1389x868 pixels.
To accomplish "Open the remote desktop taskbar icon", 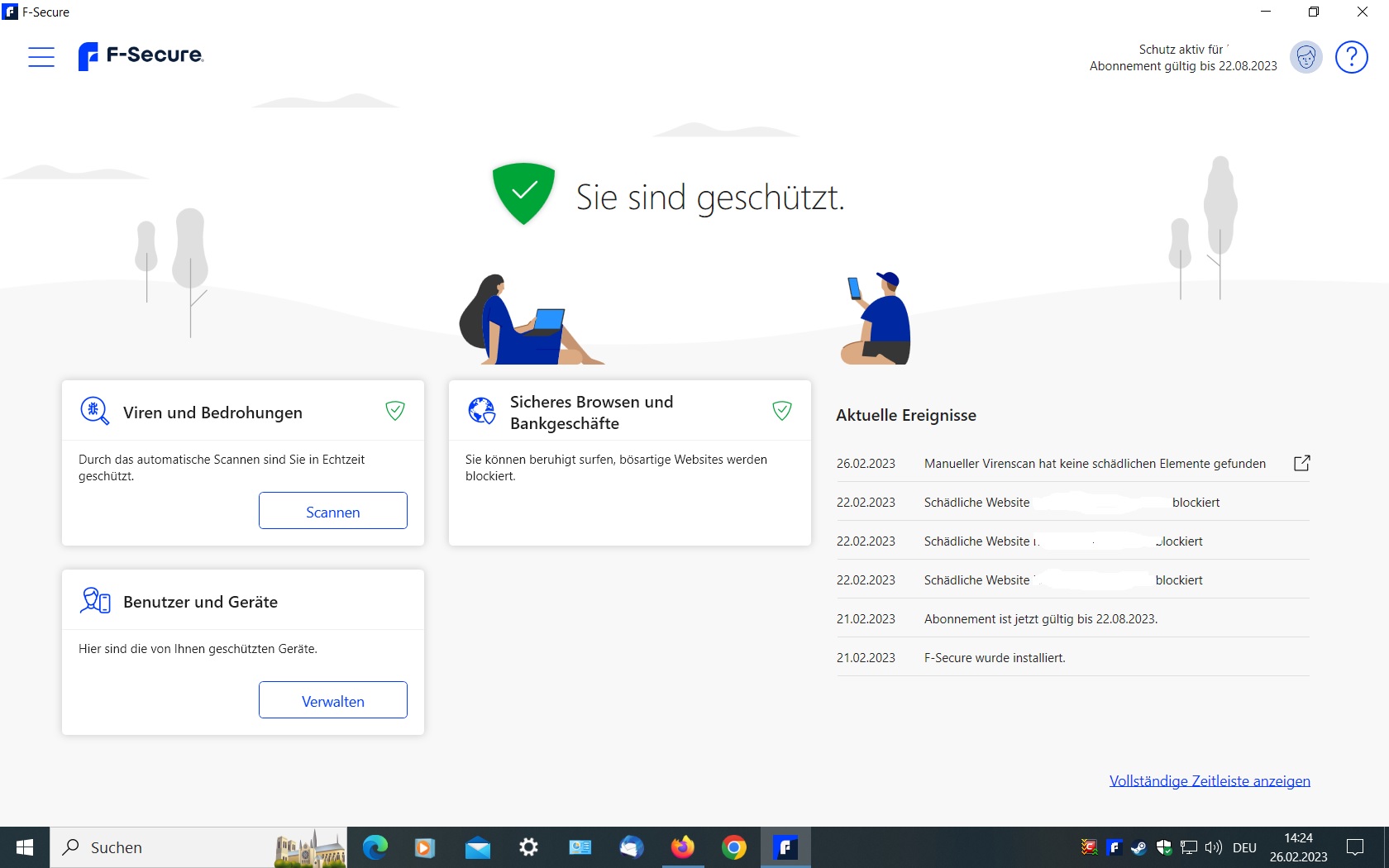I will point(580,847).
